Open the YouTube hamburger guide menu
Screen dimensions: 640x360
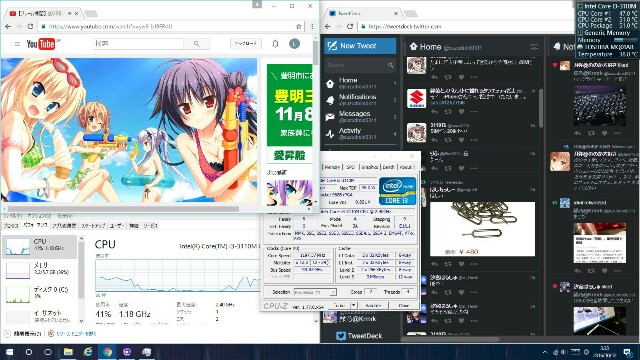17,44
